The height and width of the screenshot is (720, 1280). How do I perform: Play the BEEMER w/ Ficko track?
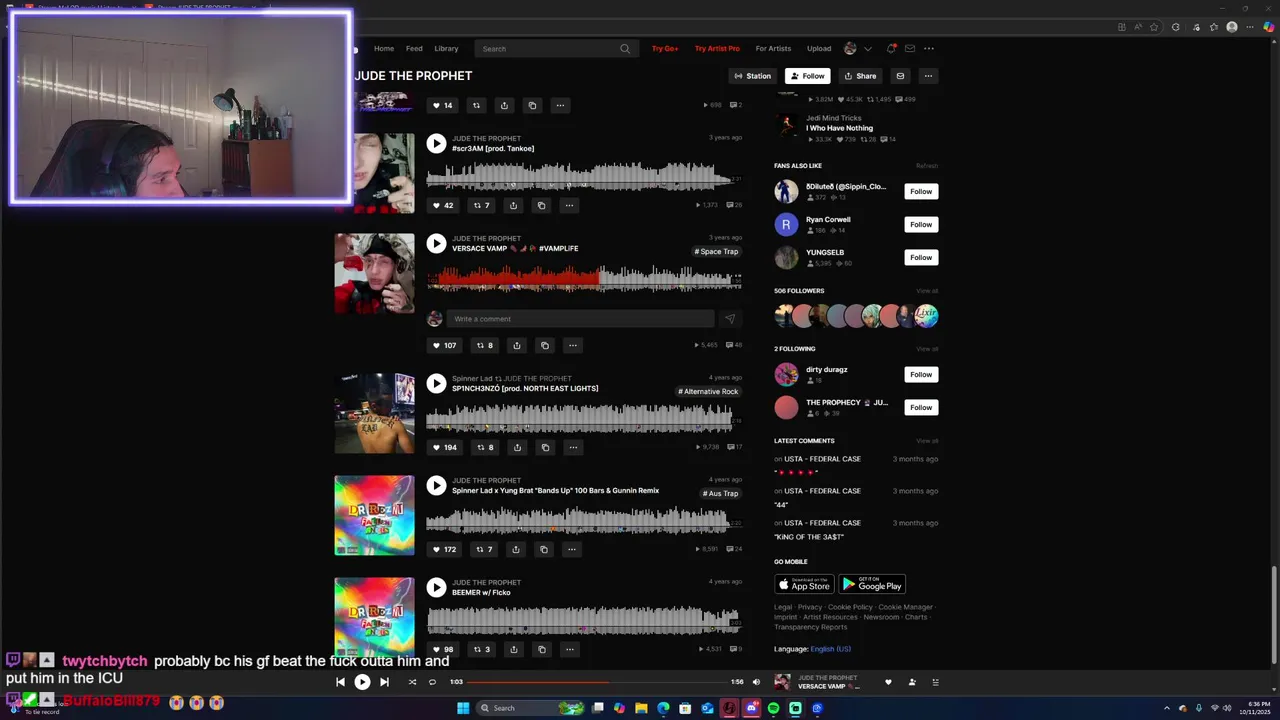click(x=436, y=587)
